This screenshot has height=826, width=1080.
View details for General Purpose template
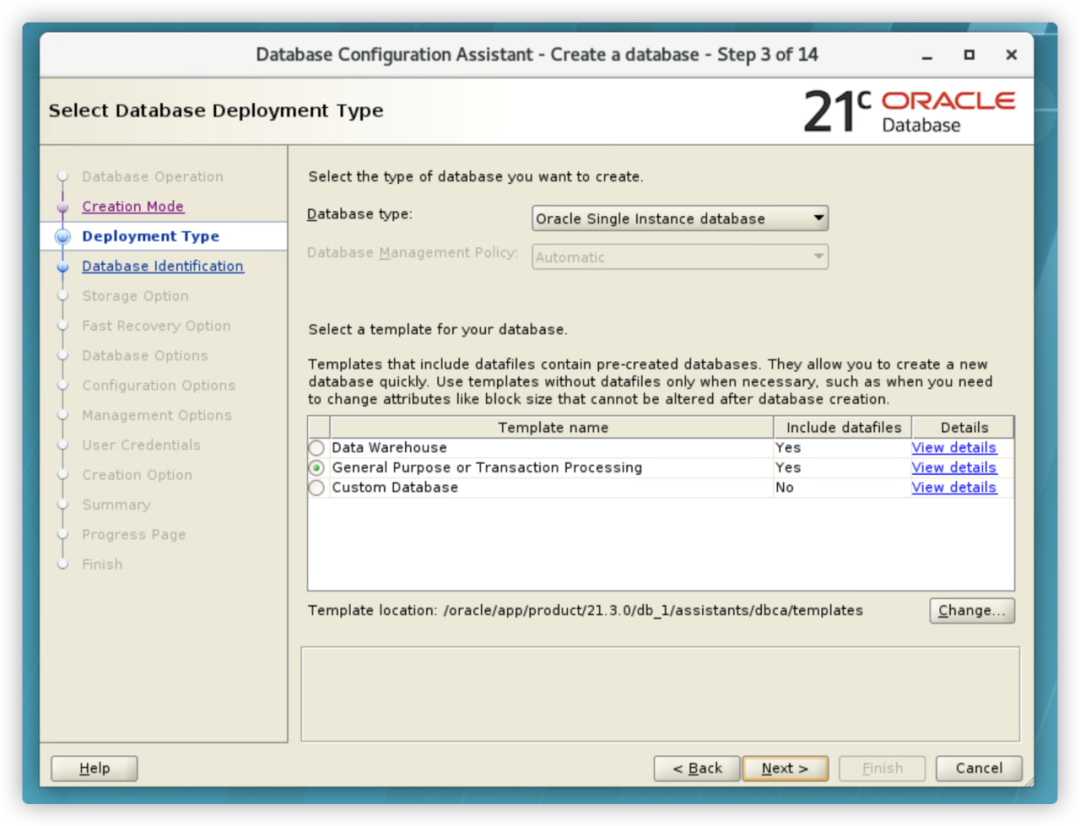pyautogui.click(x=954, y=468)
